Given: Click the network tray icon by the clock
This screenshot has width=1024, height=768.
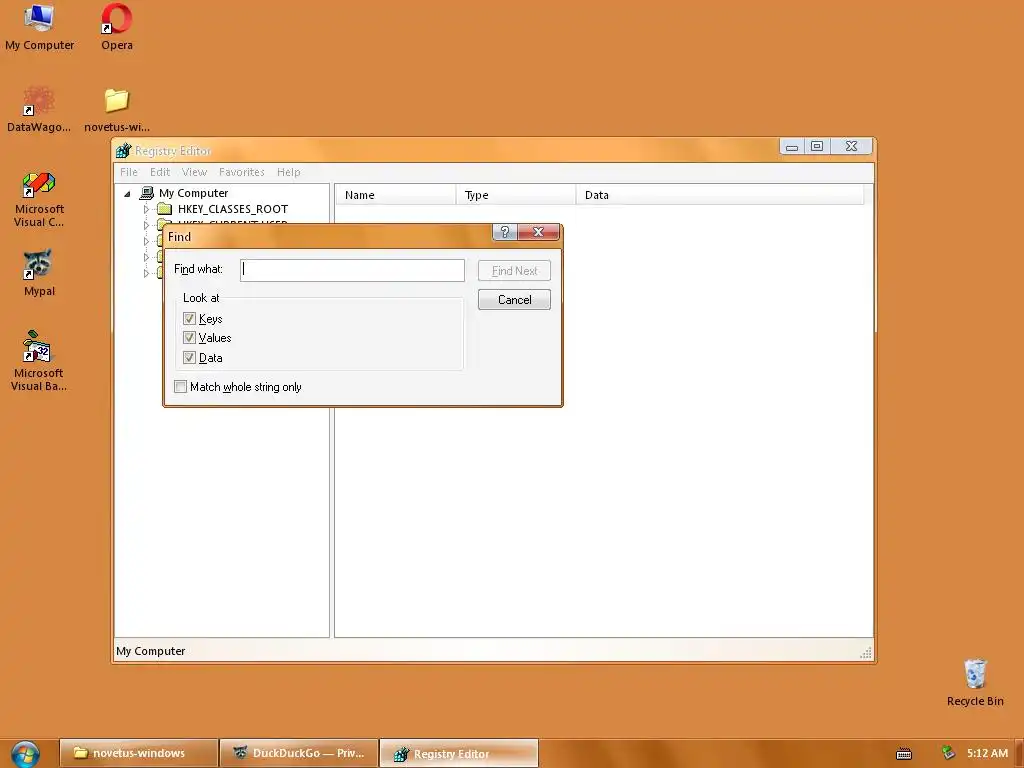Looking at the screenshot, I should point(948,753).
